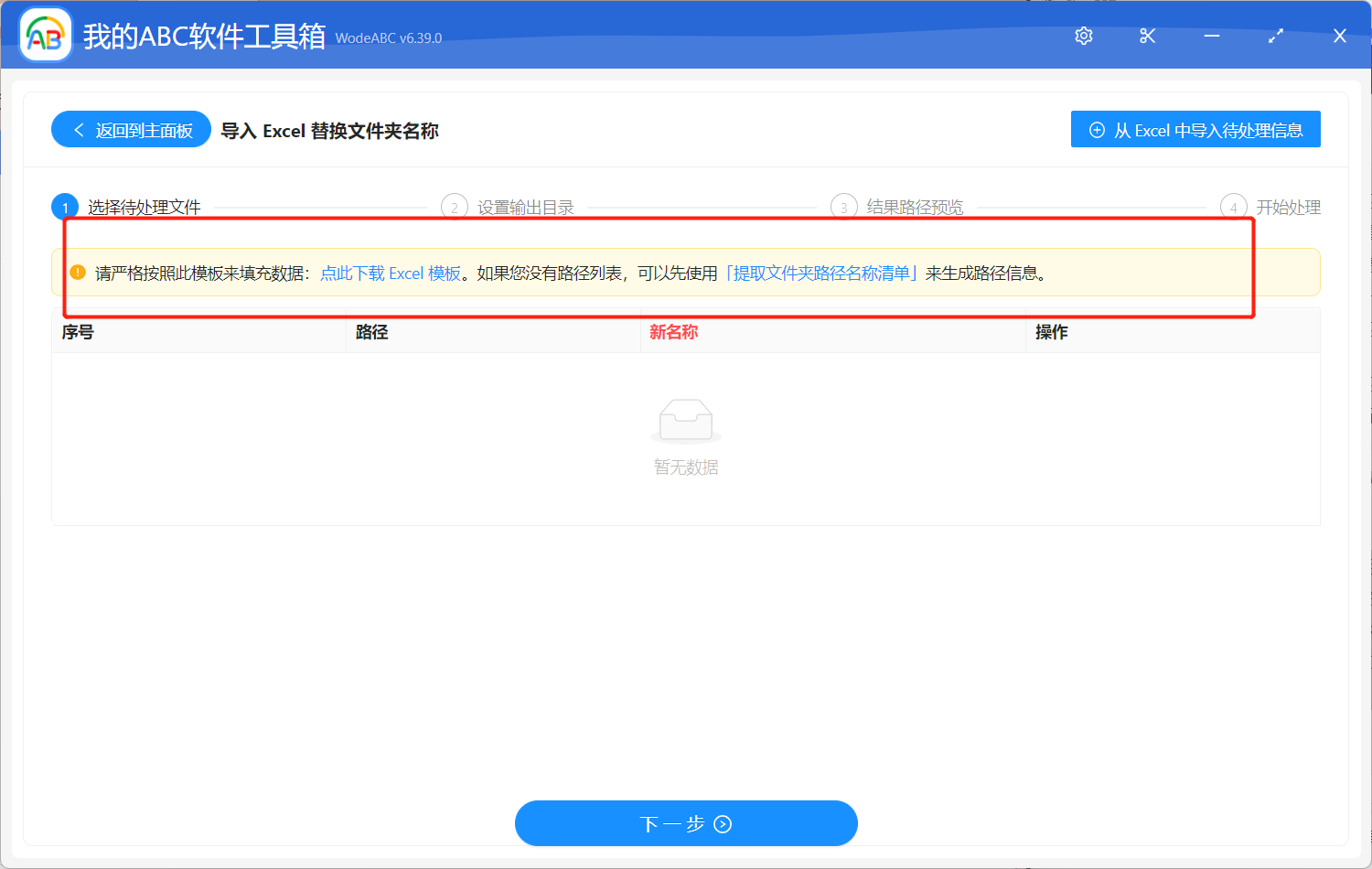This screenshot has height=869, width=1372.
Task: Open the 点此下载 Excel 模板 link
Action: click(x=391, y=273)
